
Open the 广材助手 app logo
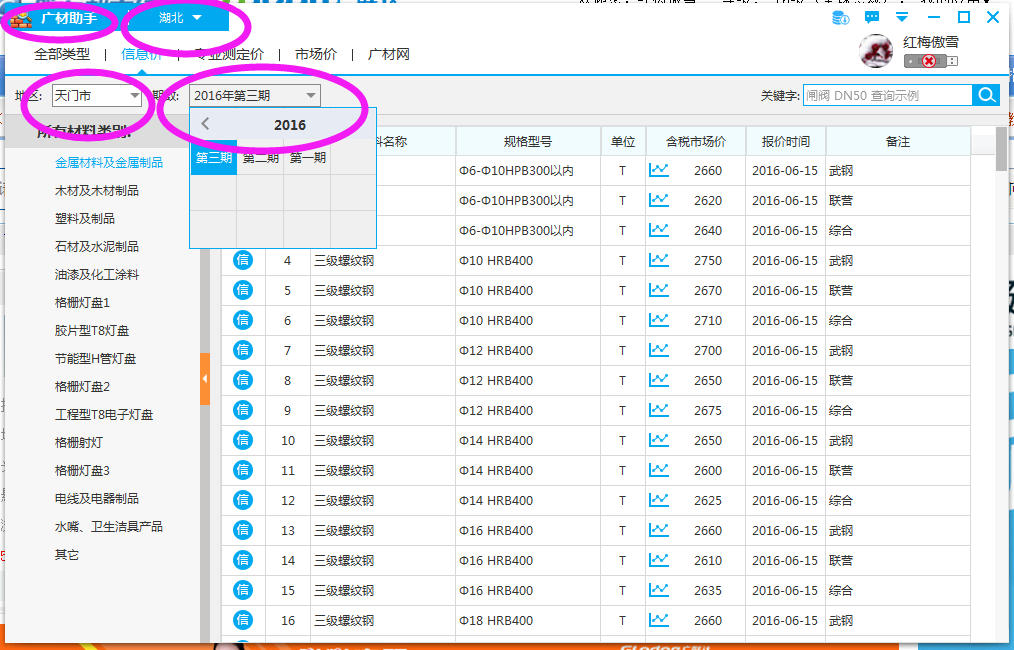tap(55, 18)
